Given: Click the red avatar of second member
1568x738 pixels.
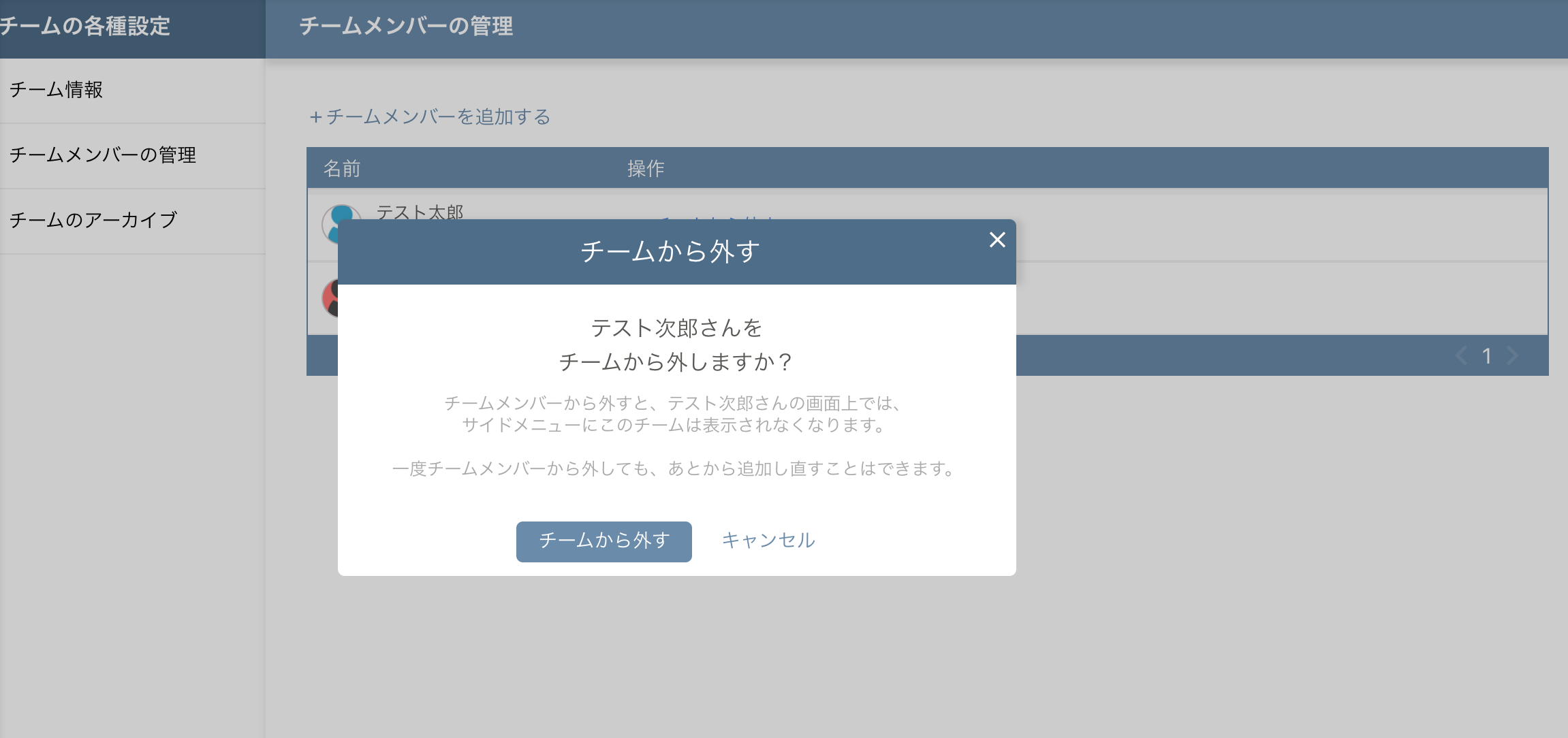Looking at the screenshot, I should (x=329, y=297).
